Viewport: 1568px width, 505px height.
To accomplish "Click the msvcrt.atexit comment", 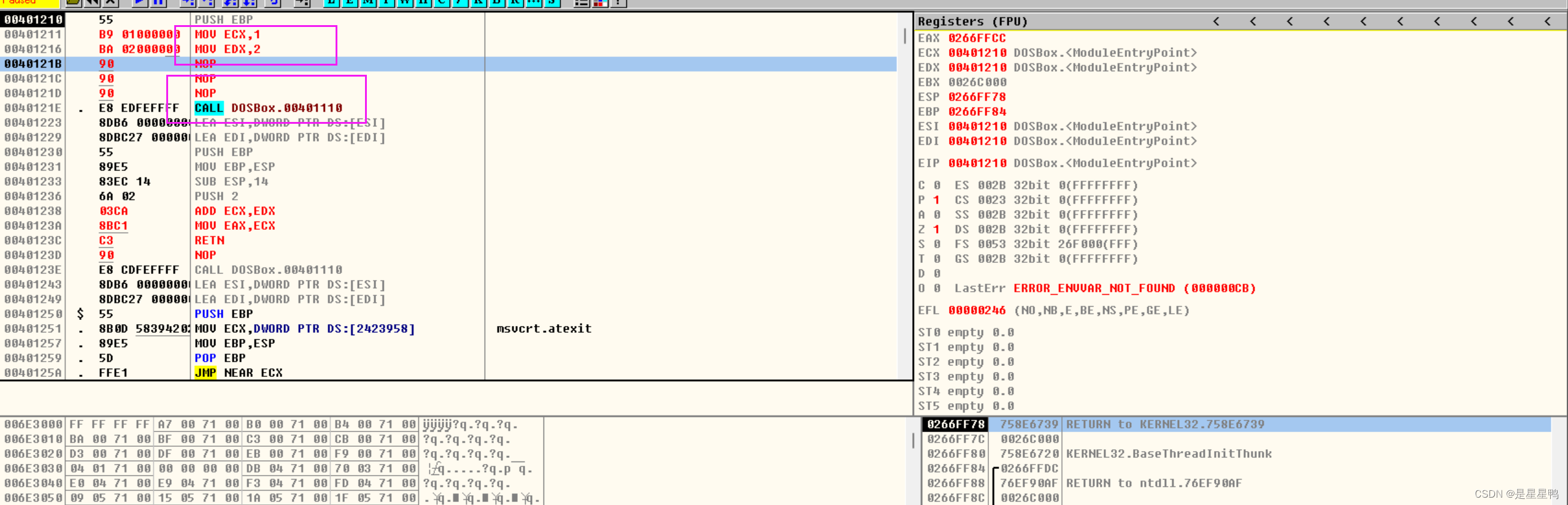I will click(x=544, y=328).
